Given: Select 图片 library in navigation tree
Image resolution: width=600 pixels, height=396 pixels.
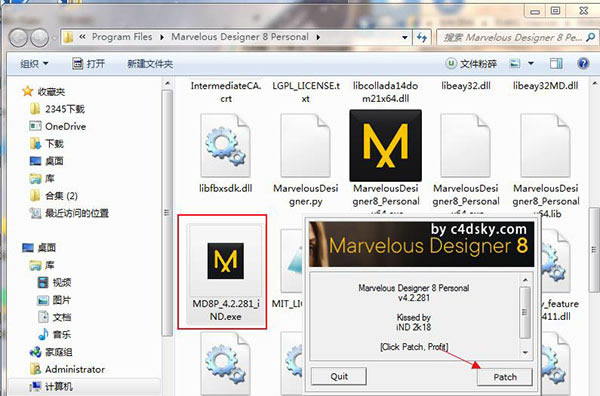Looking at the screenshot, I should [x=55, y=300].
